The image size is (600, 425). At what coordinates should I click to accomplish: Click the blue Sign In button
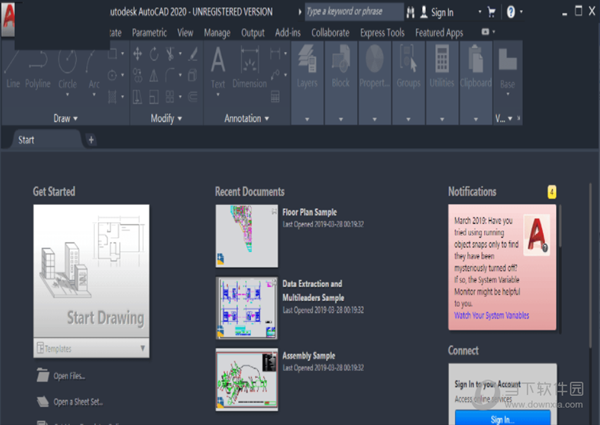(x=502, y=418)
